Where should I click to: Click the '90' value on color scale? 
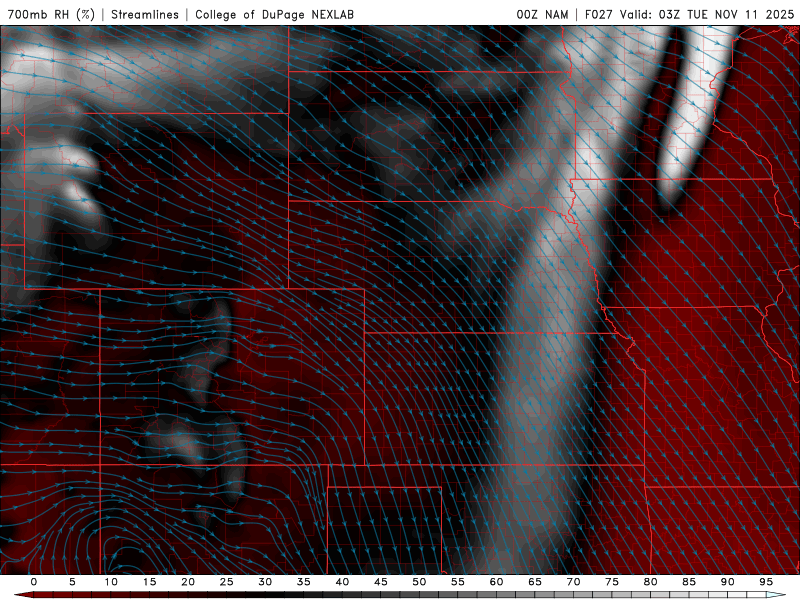(728, 582)
